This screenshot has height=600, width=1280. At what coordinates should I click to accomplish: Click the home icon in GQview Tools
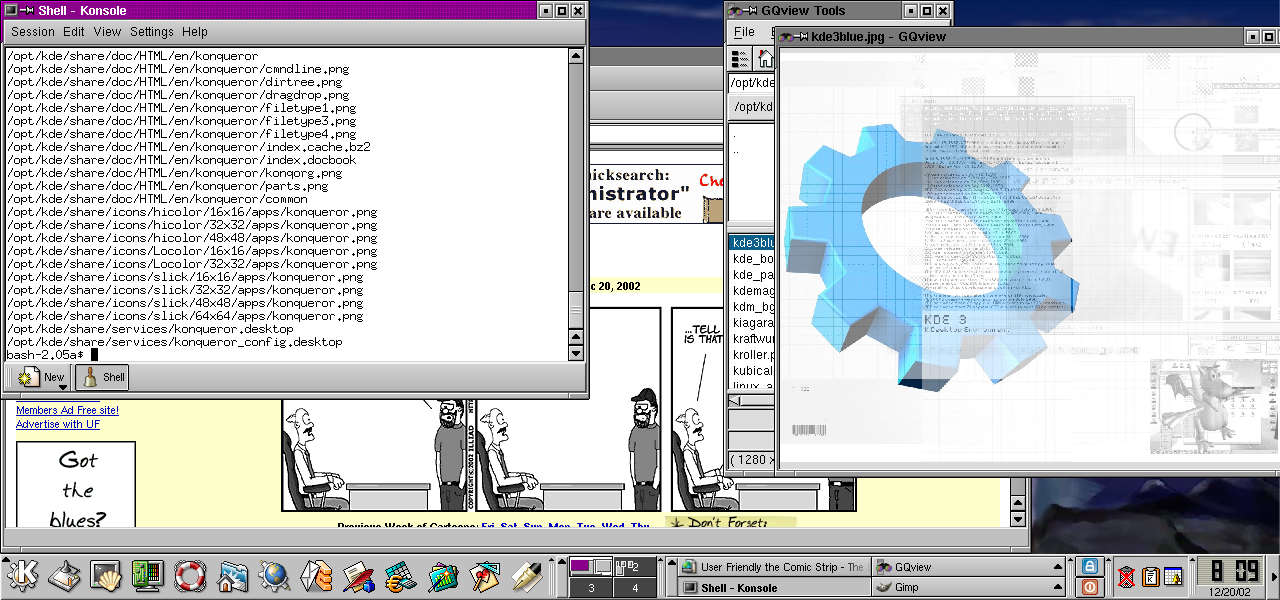765,58
